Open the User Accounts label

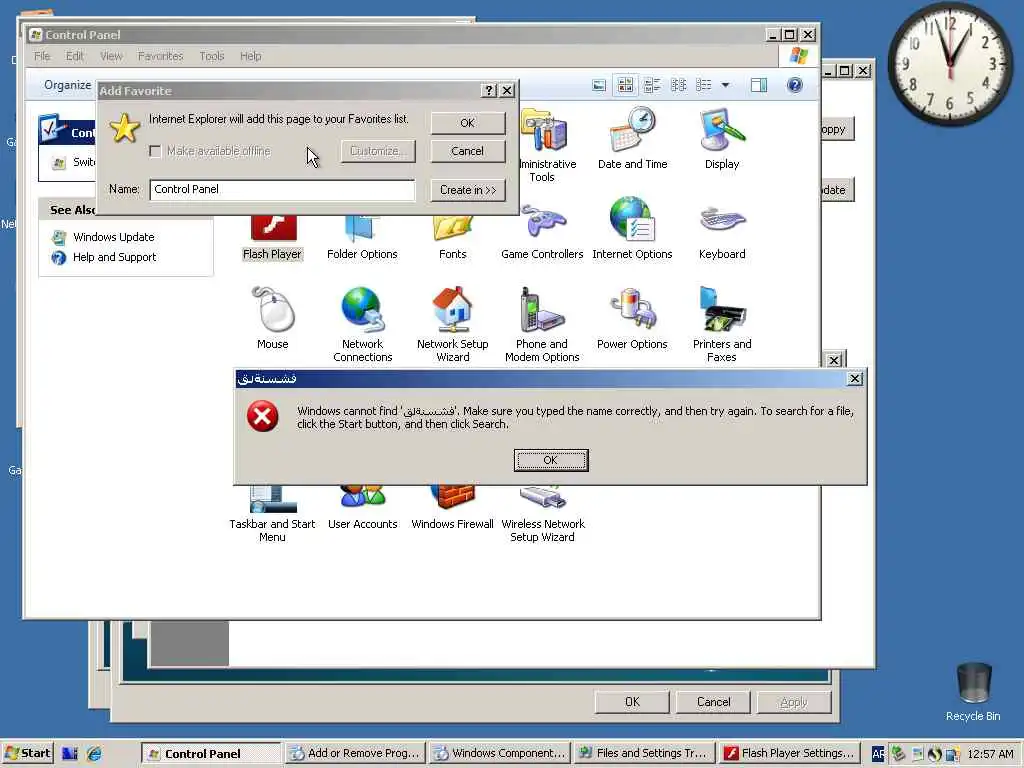point(362,524)
